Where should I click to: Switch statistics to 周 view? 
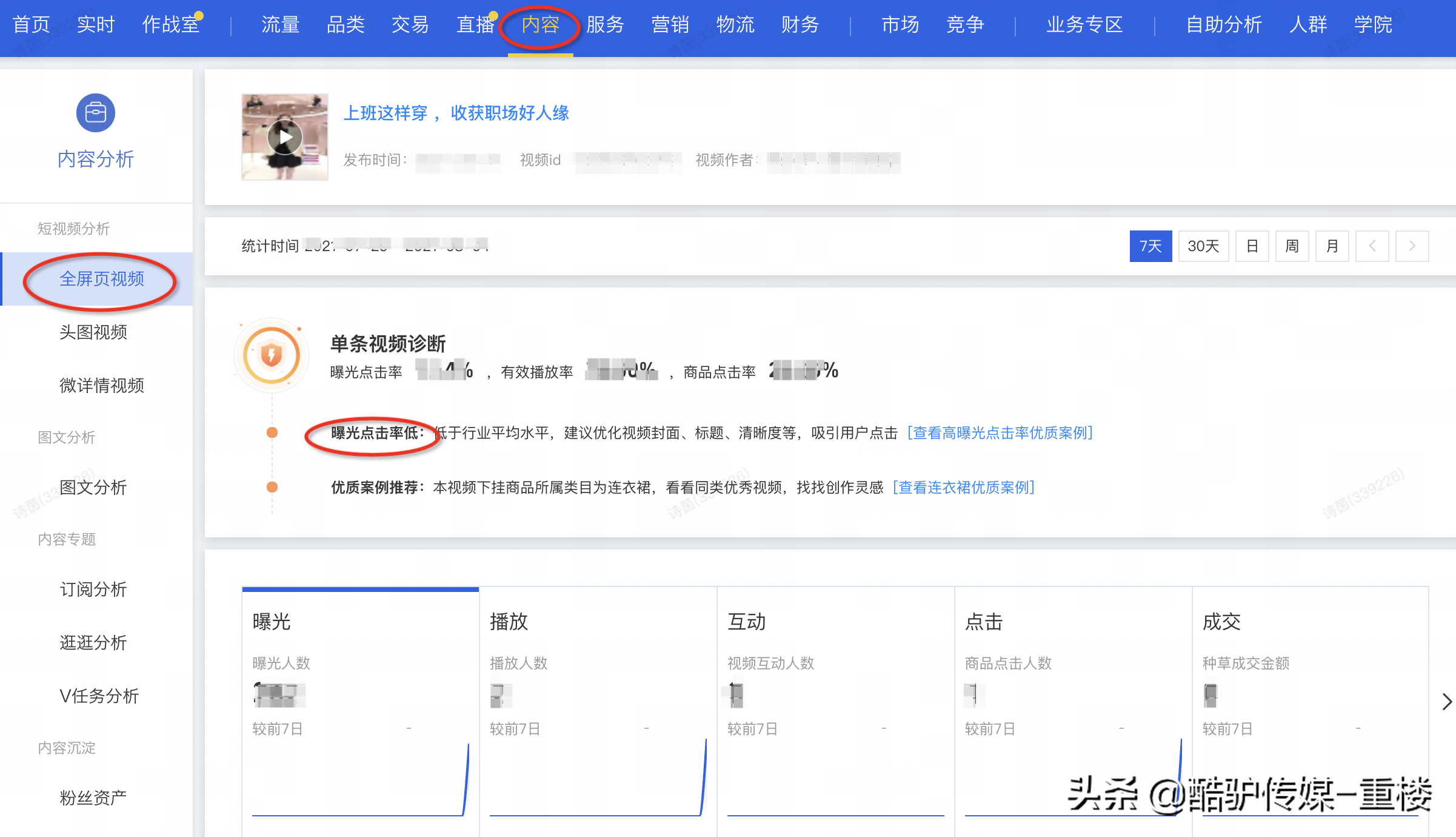point(1292,246)
